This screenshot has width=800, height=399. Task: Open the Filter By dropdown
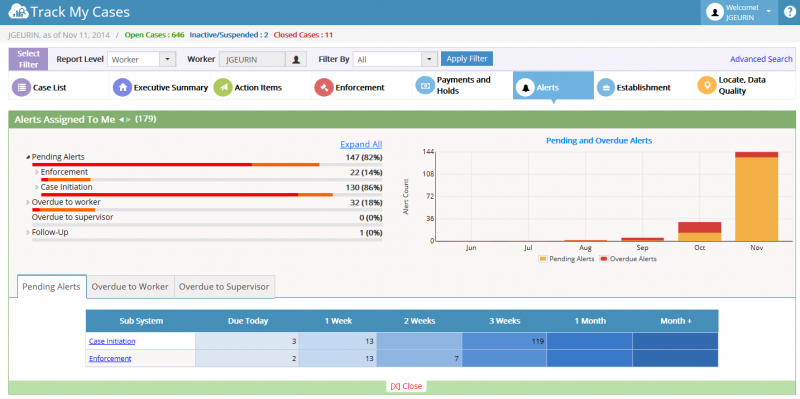pos(395,59)
